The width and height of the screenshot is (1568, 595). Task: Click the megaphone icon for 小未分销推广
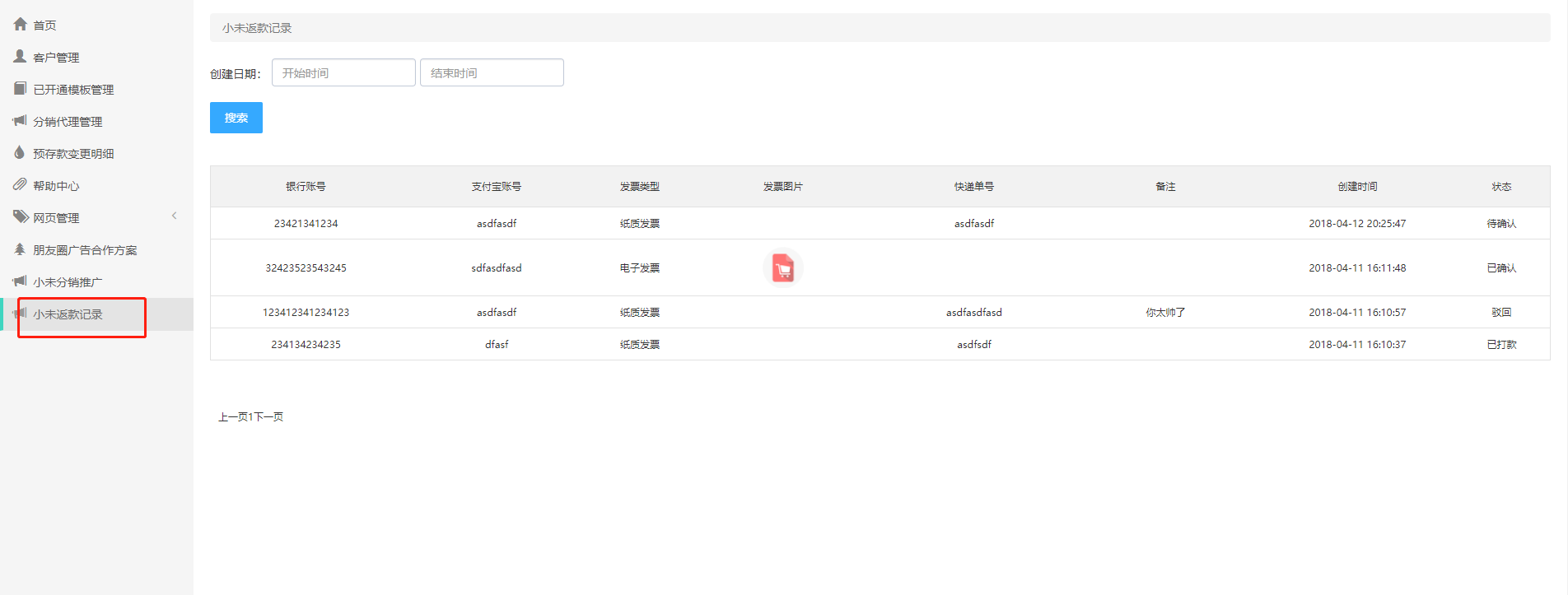coord(21,281)
